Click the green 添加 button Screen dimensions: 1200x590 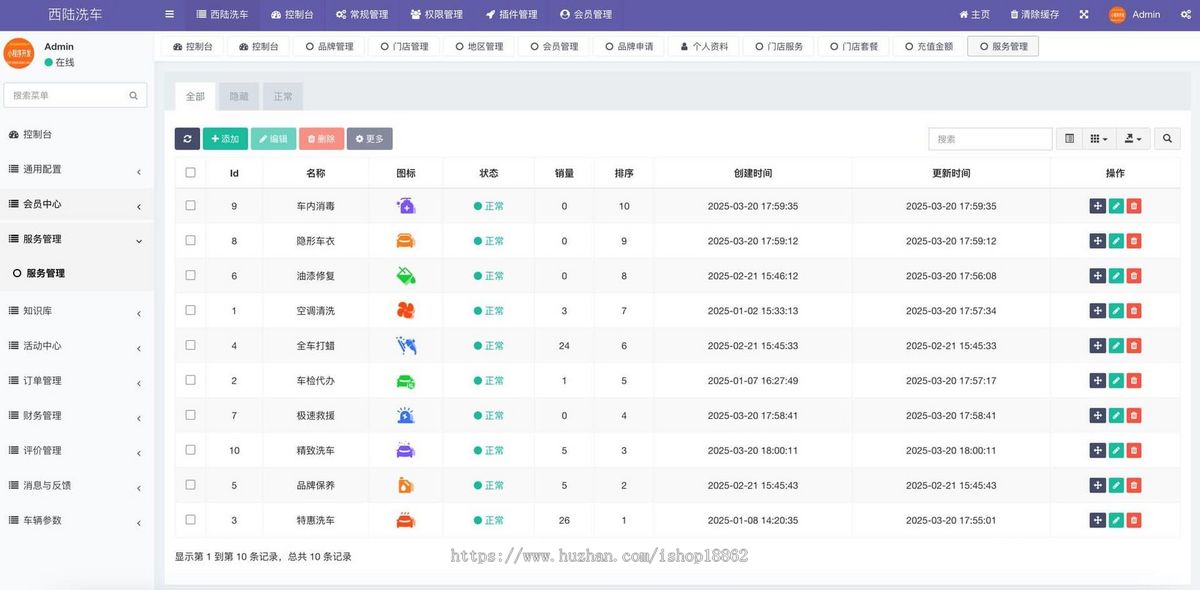(x=225, y=139)
